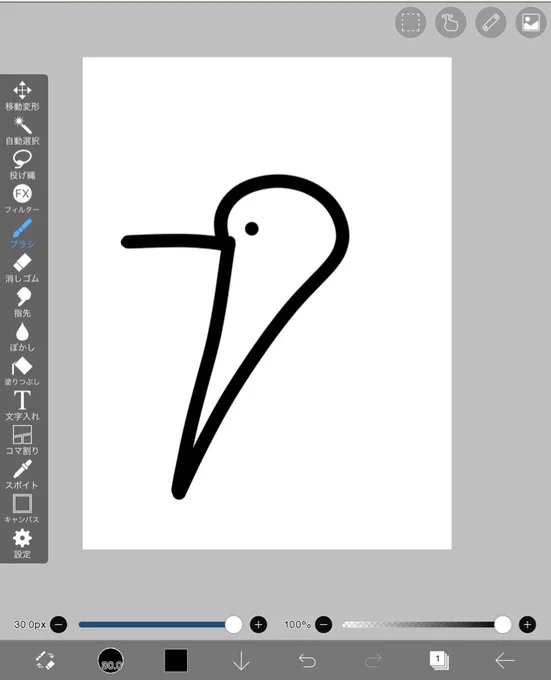Select the Smudge (指先) tool
The width and height of the screenshot is (551, 680).
click(x=22, y=302)
